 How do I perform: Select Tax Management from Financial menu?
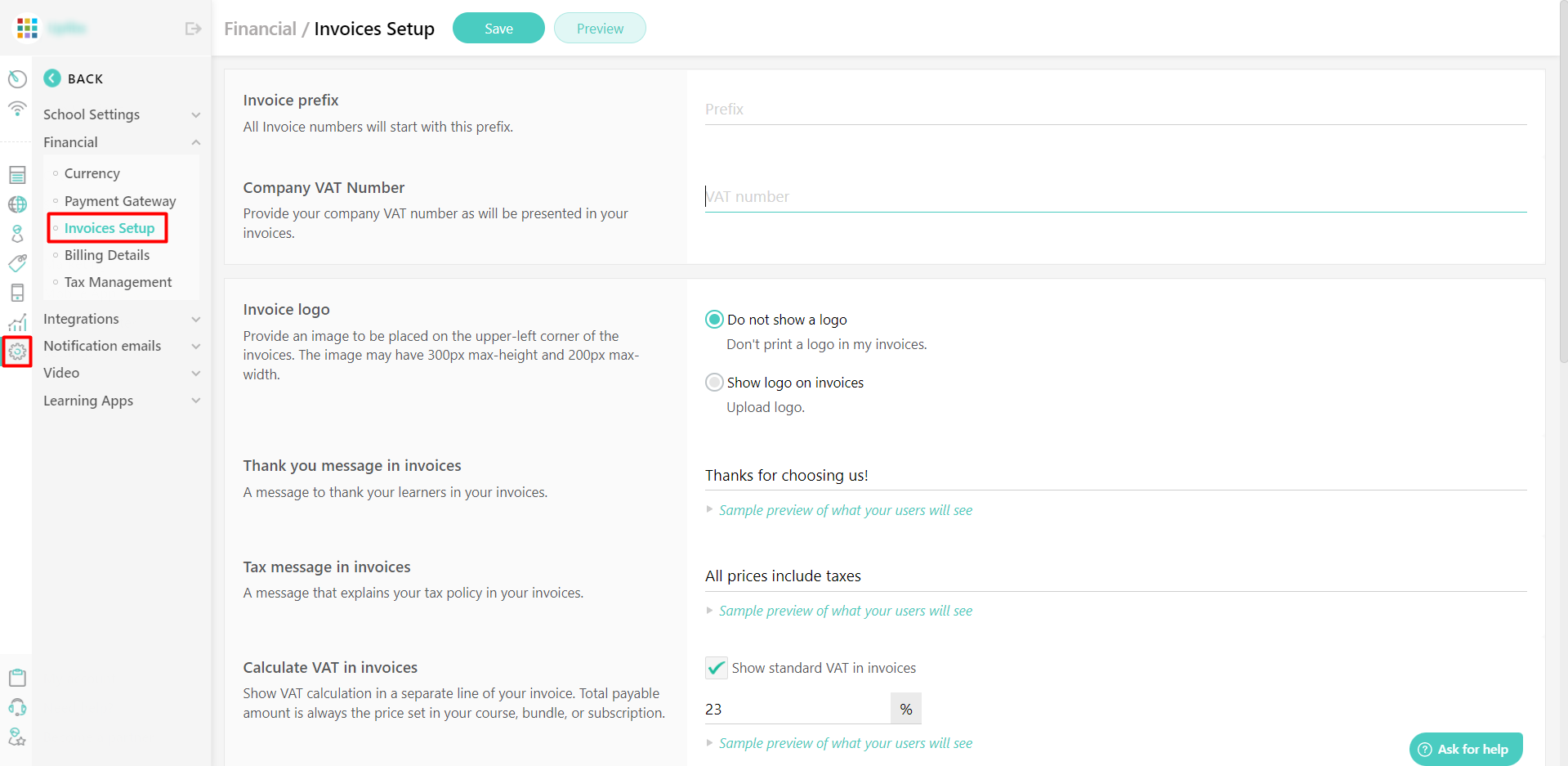pos(118,282)
